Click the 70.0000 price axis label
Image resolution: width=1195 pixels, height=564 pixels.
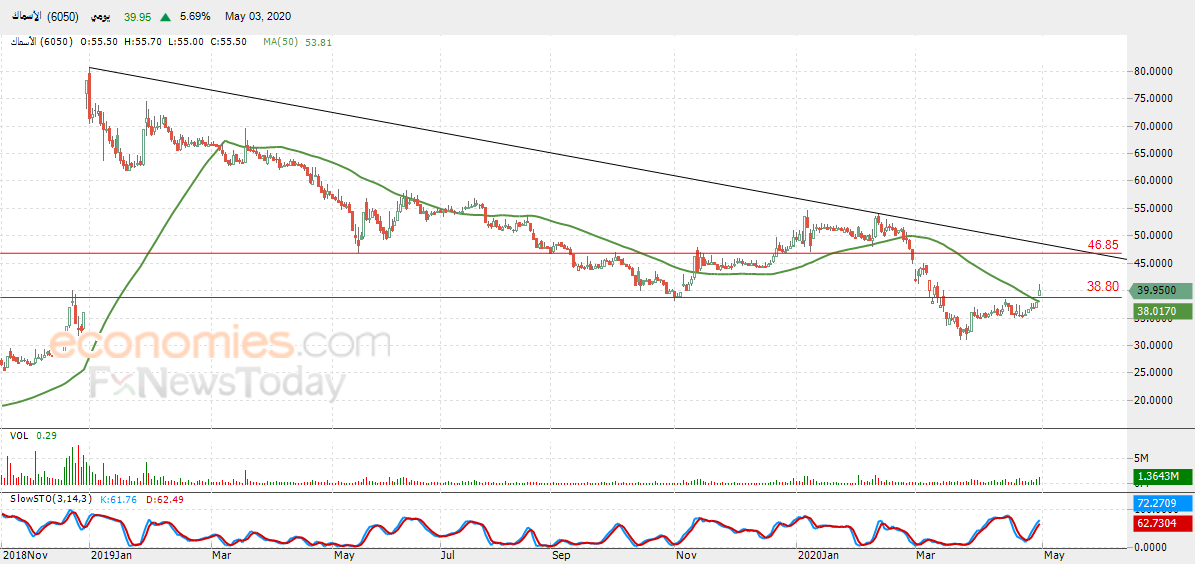[1155, 126]
